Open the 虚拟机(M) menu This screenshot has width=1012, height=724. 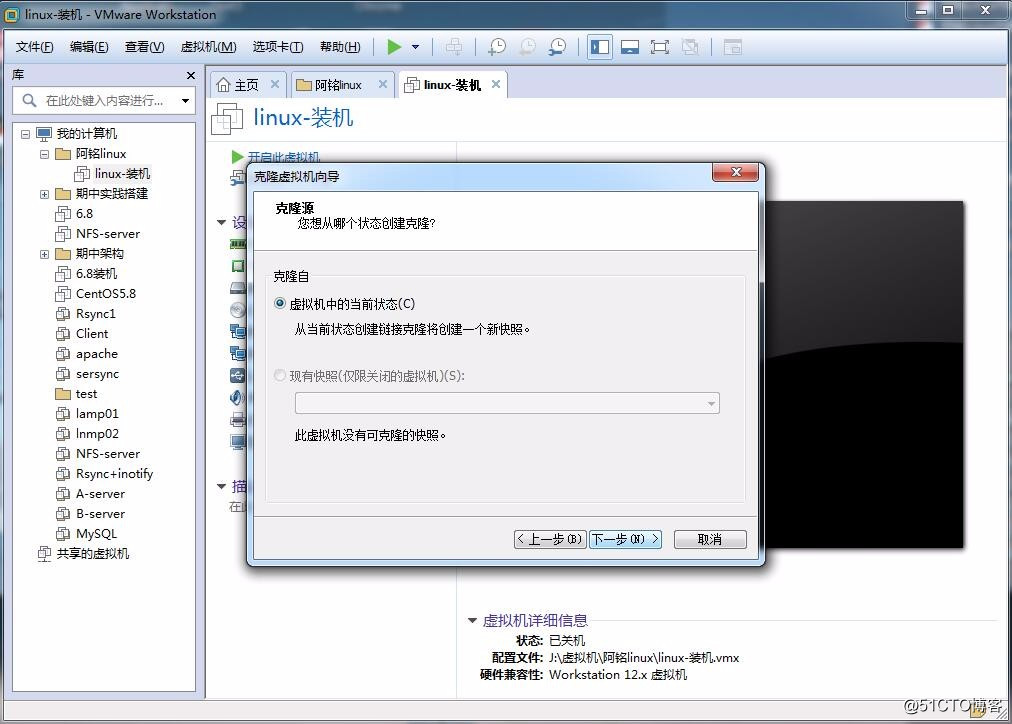click(208, 47)
